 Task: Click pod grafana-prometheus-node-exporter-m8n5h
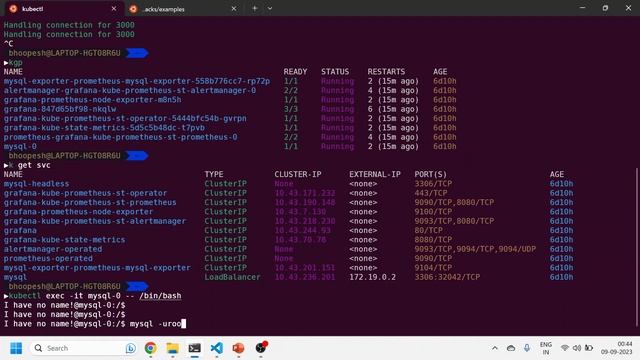click(92, 100)
